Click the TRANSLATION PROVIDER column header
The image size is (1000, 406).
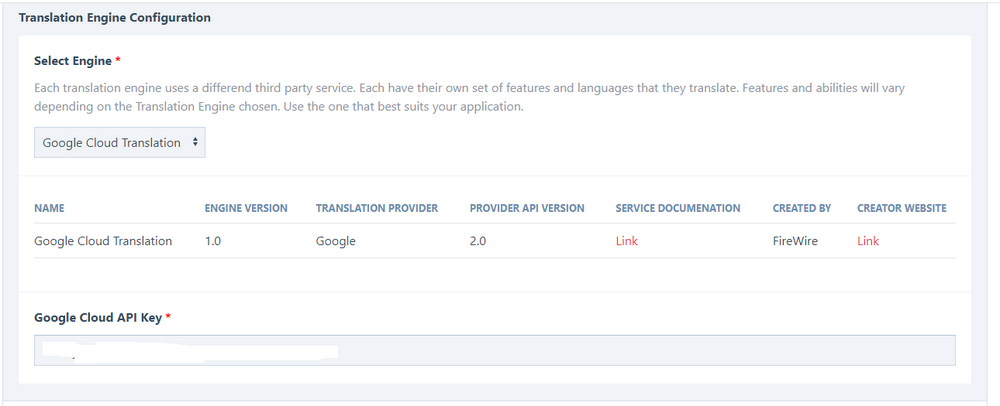(x=377, y=208)
